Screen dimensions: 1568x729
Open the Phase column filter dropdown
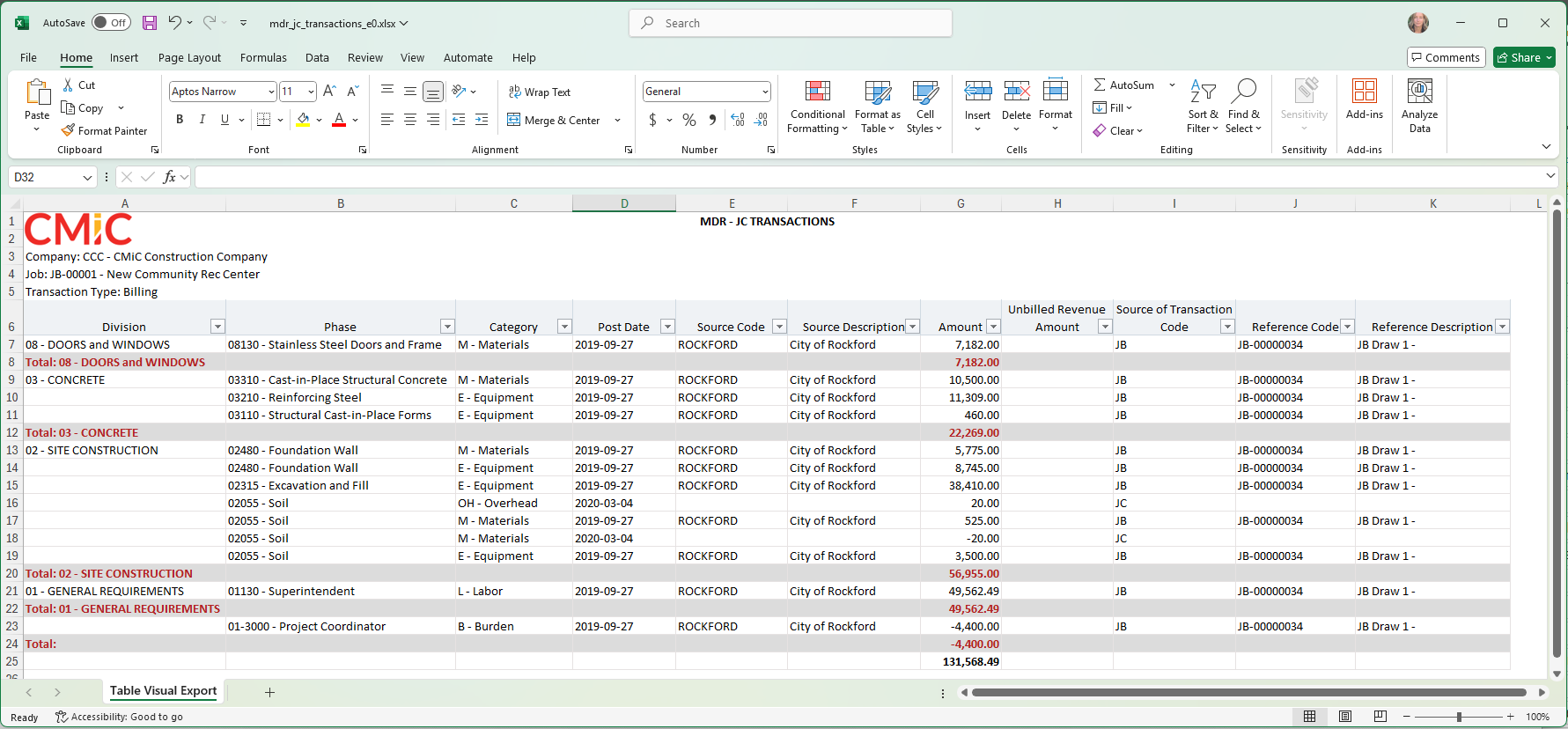tap(447, 327)
